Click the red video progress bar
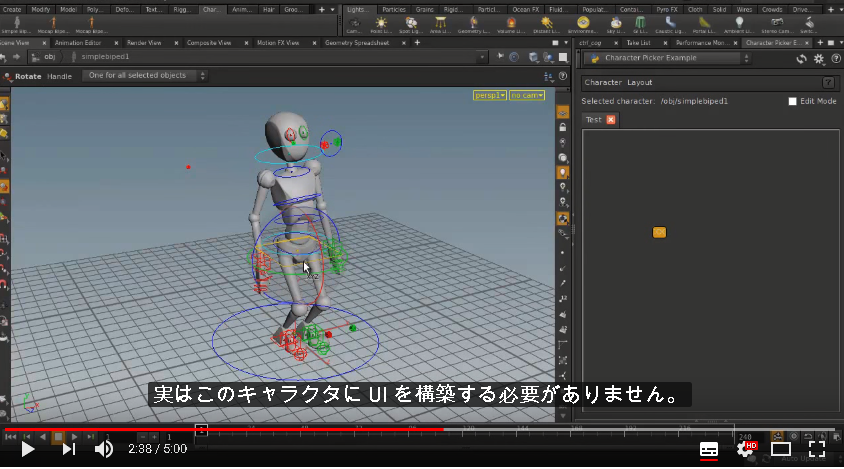844x469 pixels. [x=224, y=430]
